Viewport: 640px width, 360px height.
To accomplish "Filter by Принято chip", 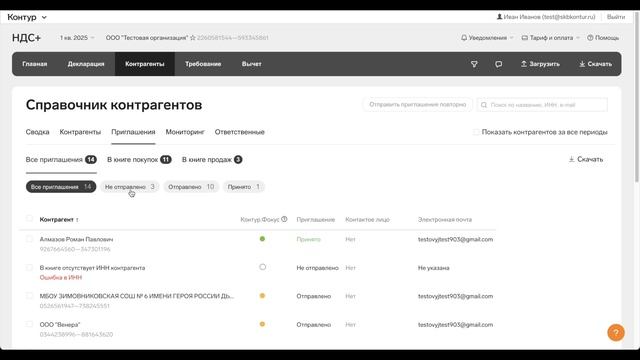I will [244, 187].
